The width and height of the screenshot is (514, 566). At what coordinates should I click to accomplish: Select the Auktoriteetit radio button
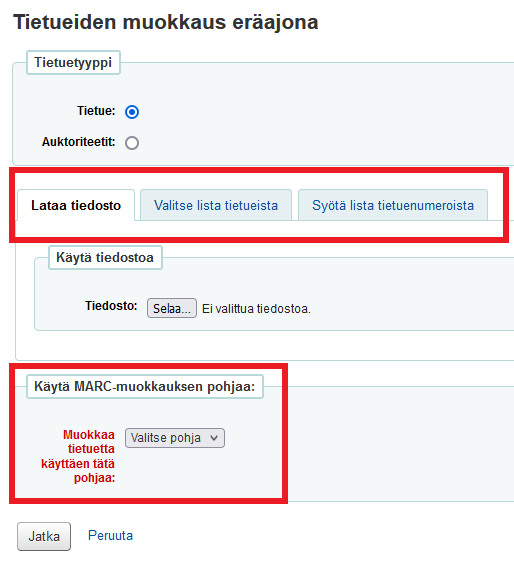coord(132,143)
